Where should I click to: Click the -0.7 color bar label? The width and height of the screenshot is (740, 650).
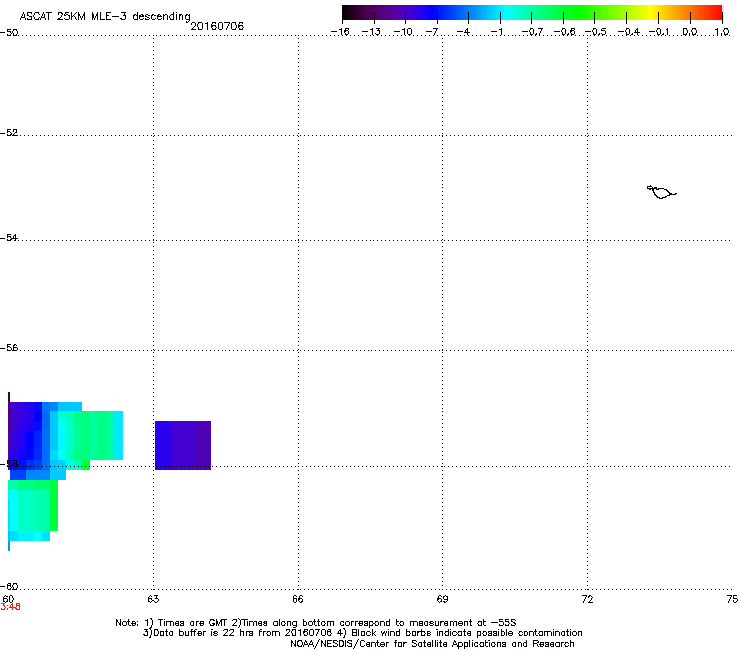(x=532, y=32)
